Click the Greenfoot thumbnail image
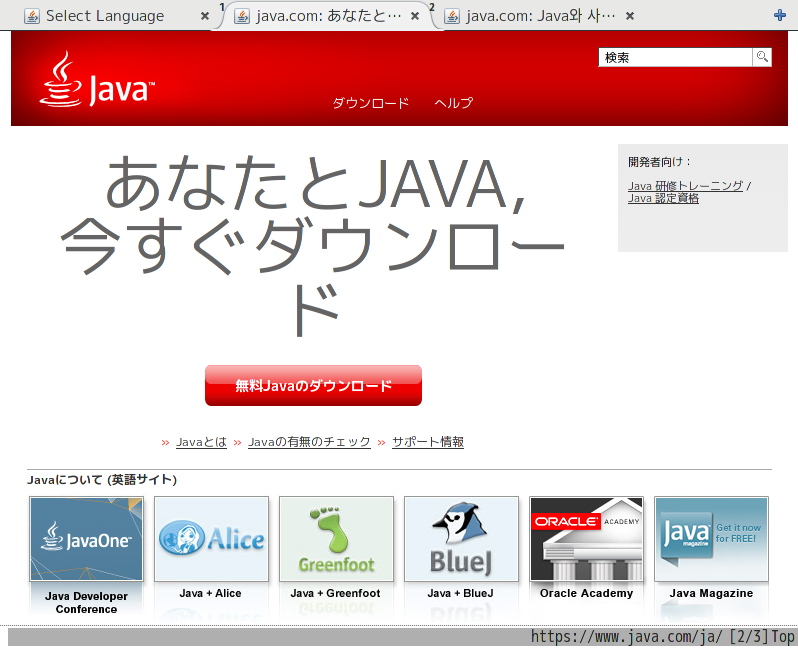Screen dimensions: 798x648 click(x=336, y=539)
